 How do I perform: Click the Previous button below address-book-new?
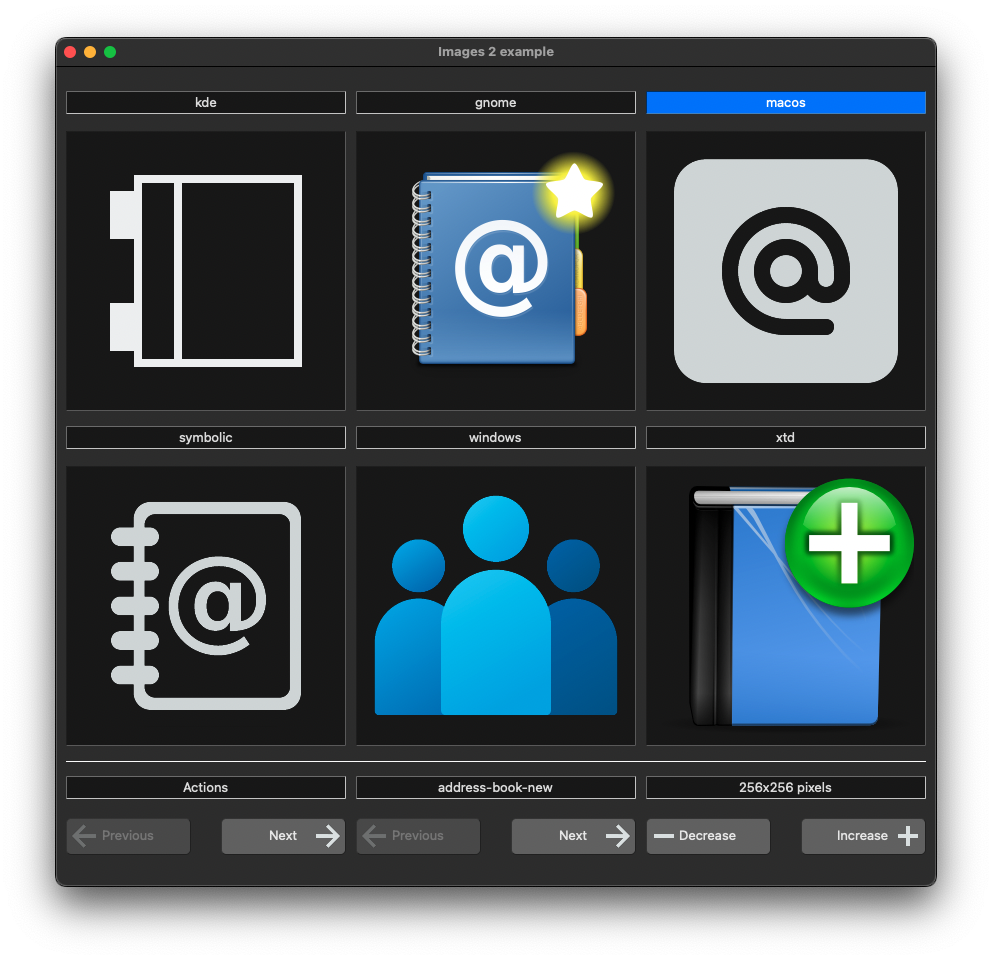pos(418,836)
